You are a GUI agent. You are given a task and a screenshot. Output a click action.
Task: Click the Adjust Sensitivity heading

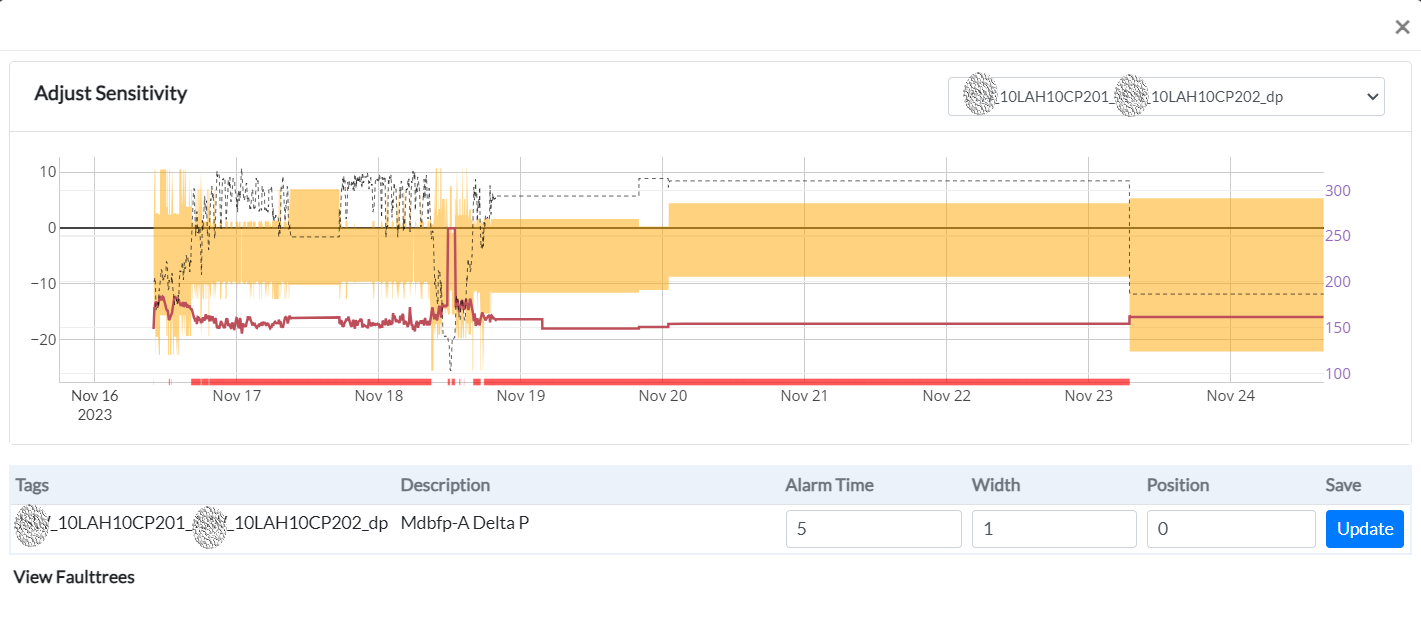pos(111,94)
